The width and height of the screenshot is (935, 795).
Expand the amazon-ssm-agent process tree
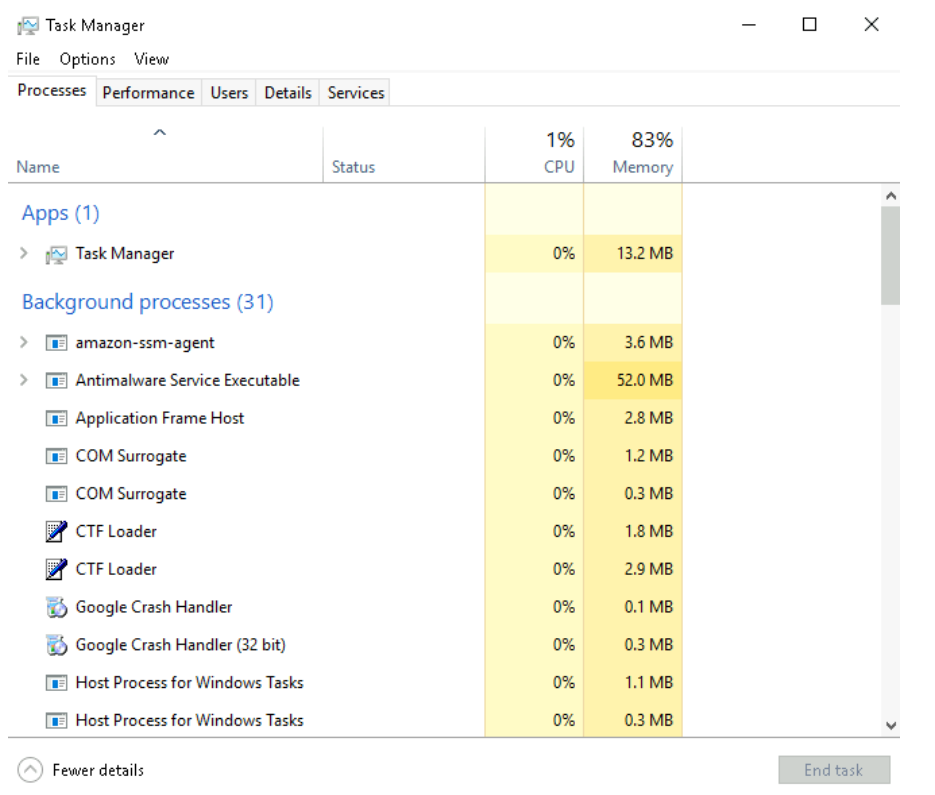coord(24,343)
